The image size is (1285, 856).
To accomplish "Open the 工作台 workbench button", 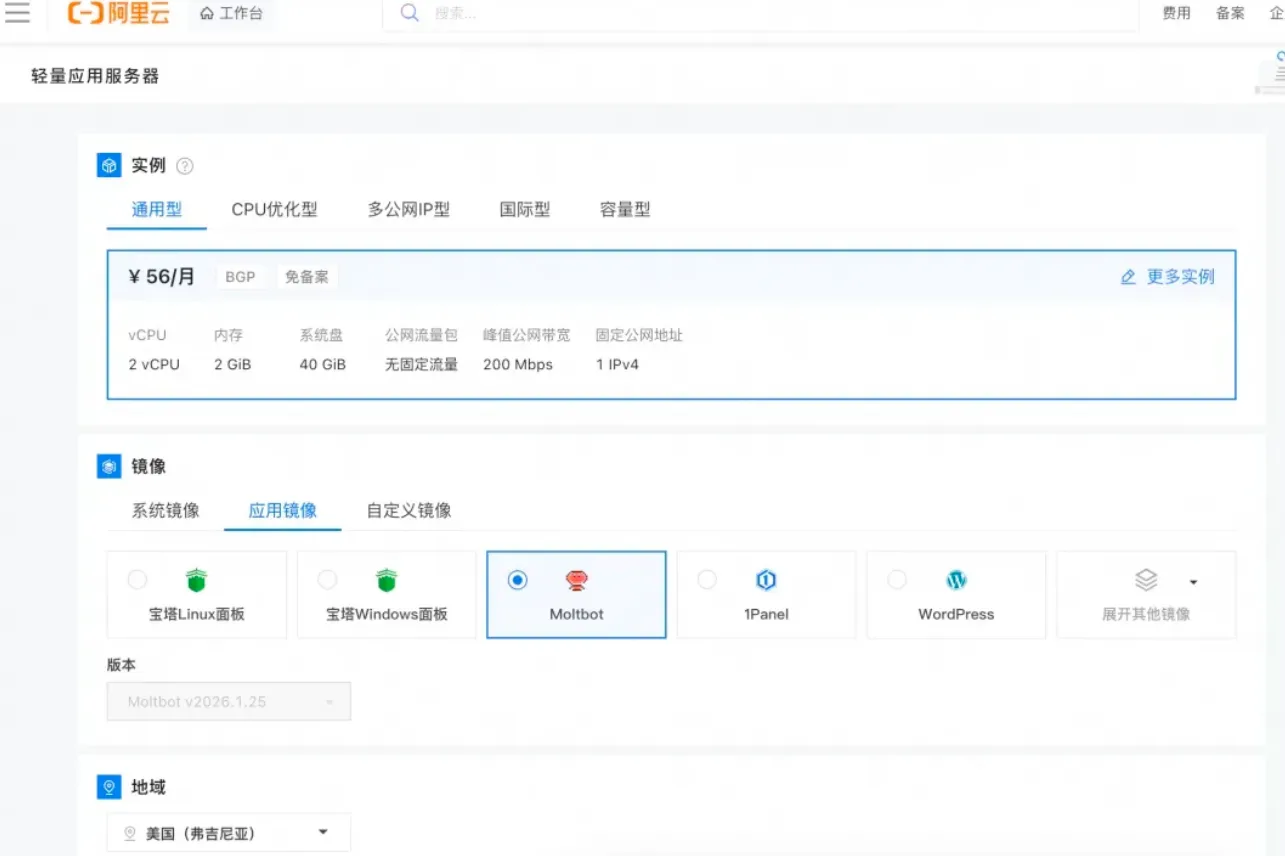I will pyautogui.click(x=232, y=14).
